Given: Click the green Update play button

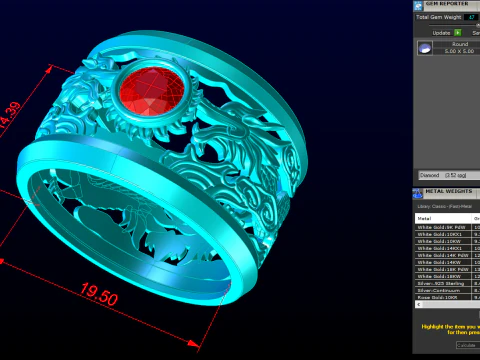Looking at the screenshot, I should [x=458, y=33].
